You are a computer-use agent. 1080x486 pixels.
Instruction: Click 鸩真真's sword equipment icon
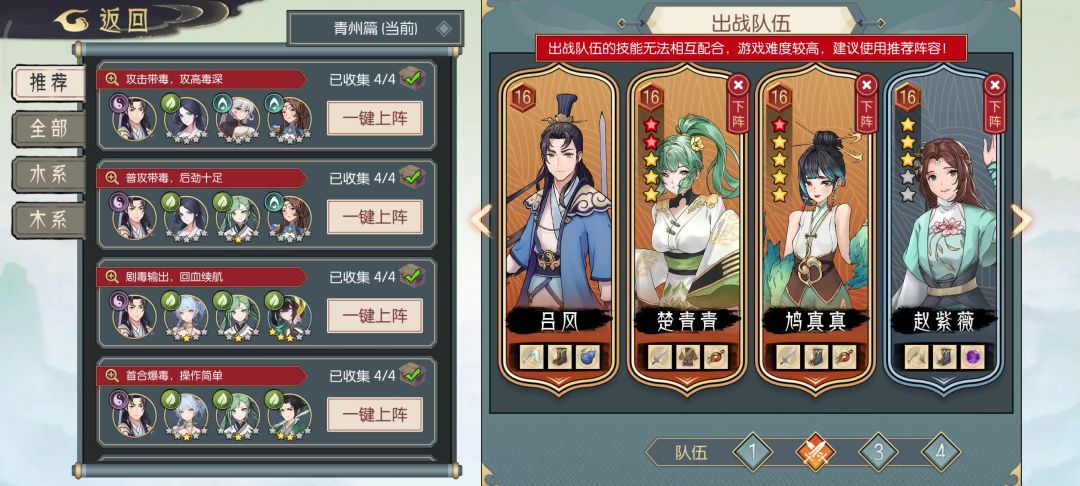pyautogui.click(x=788, y=357)
